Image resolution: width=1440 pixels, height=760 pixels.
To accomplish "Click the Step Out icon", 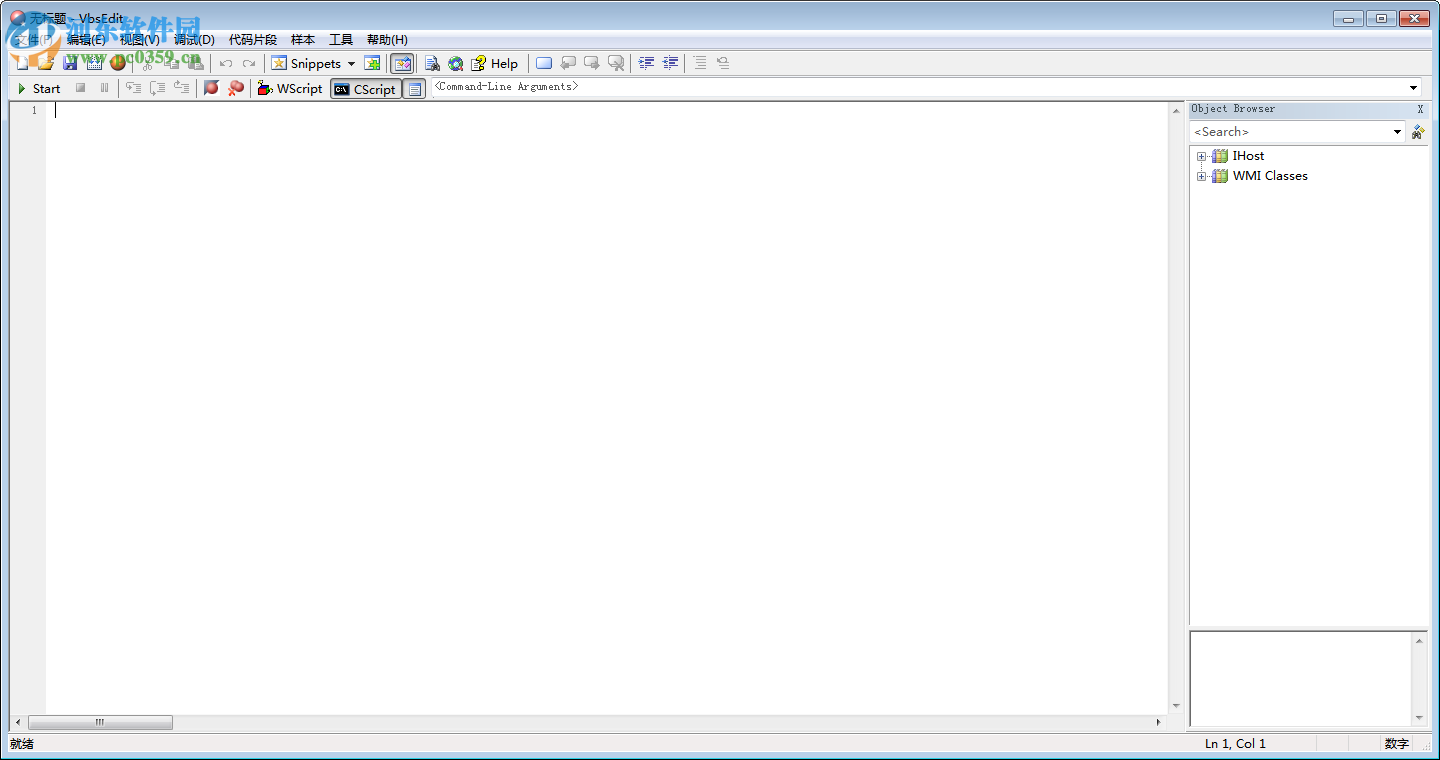I will point(182,88).
